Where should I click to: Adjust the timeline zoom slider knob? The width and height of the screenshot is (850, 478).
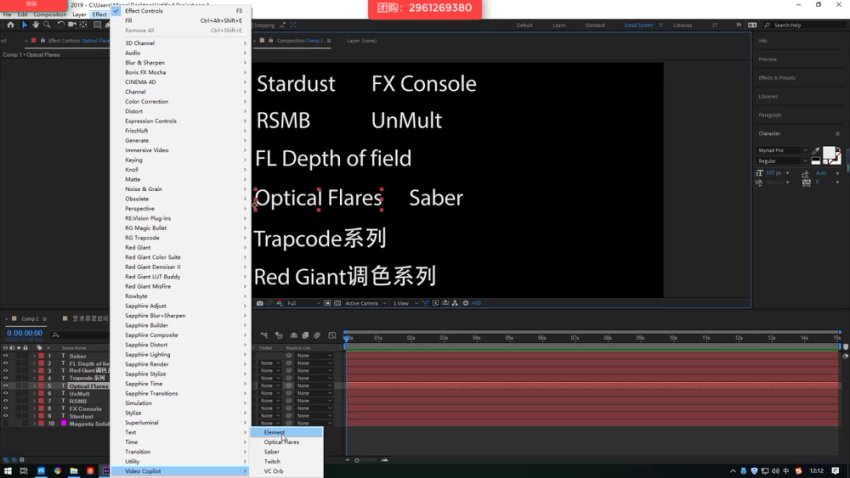tap(357, 460)
